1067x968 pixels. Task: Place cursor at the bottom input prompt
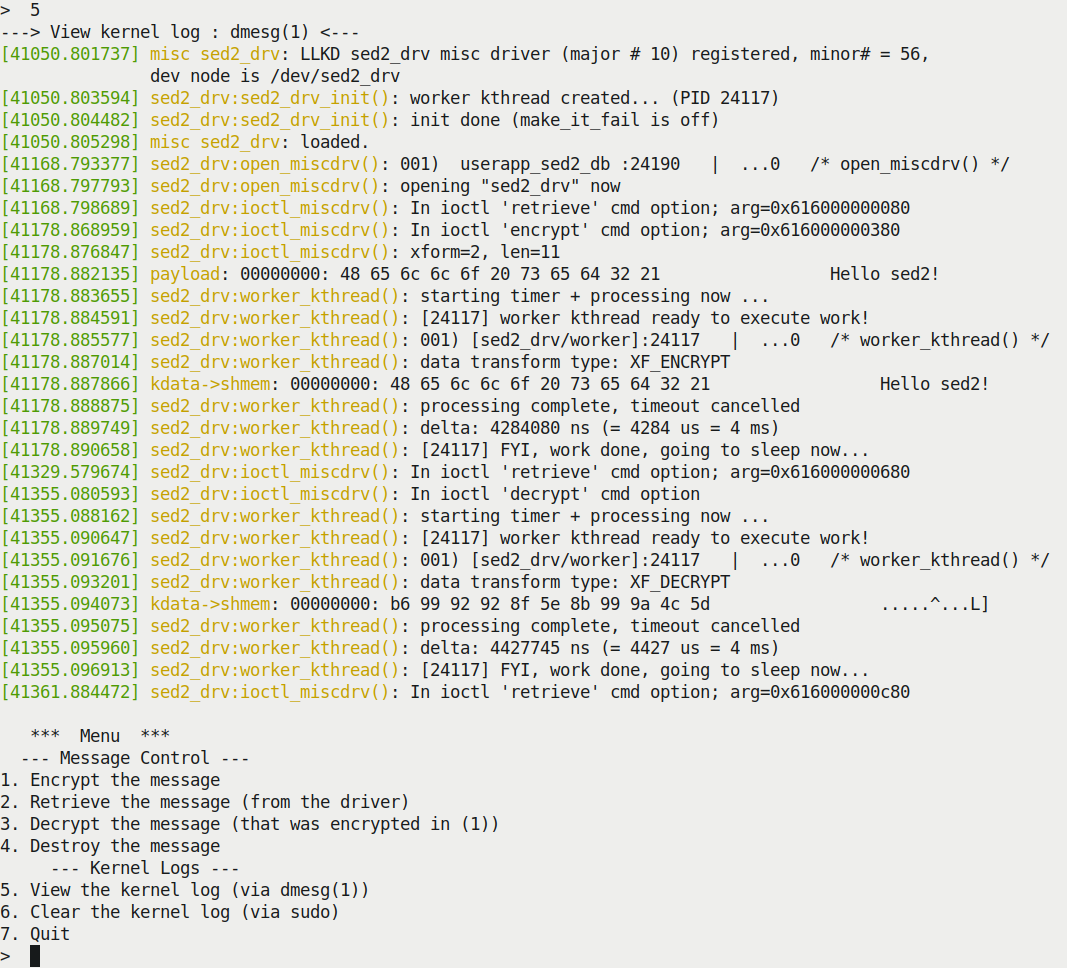pyautogui.click(x=35, y=956)
